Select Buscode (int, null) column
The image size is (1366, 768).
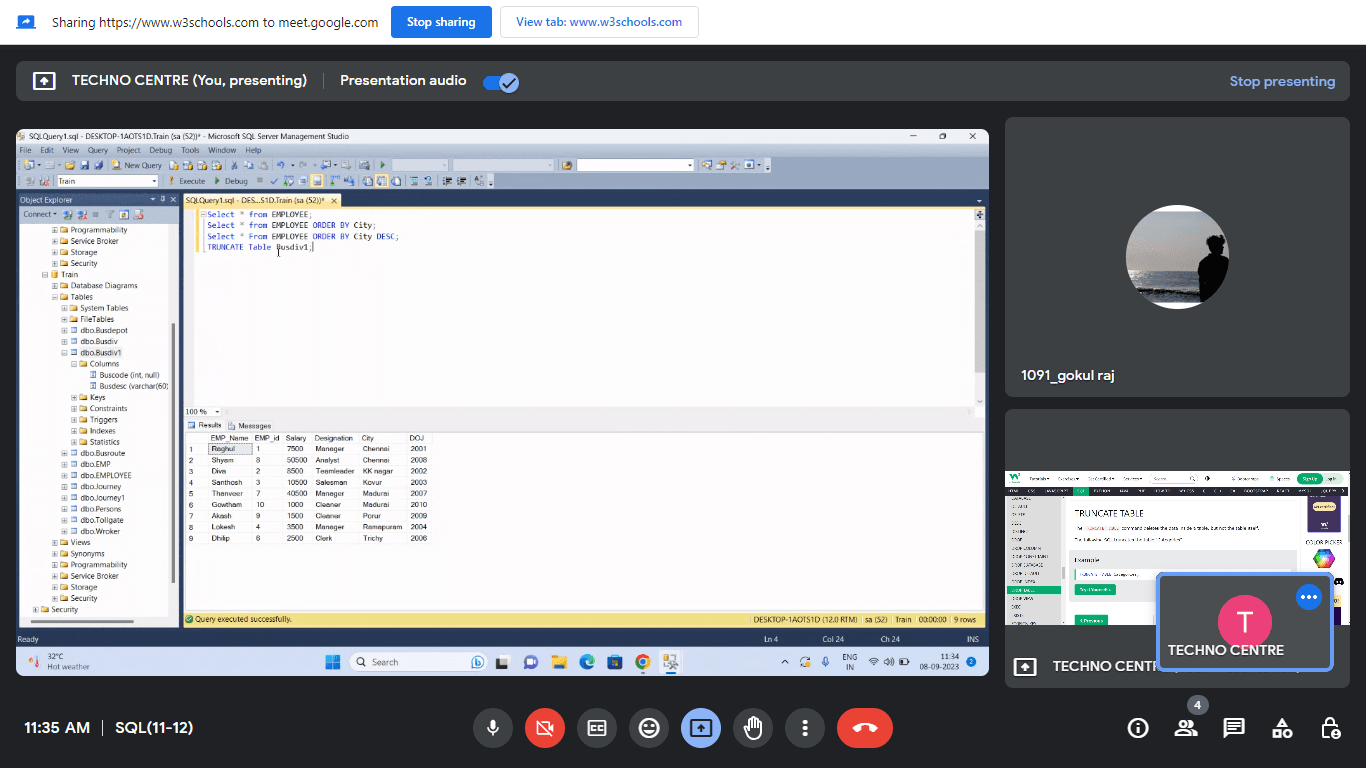(x=129, y=375)
